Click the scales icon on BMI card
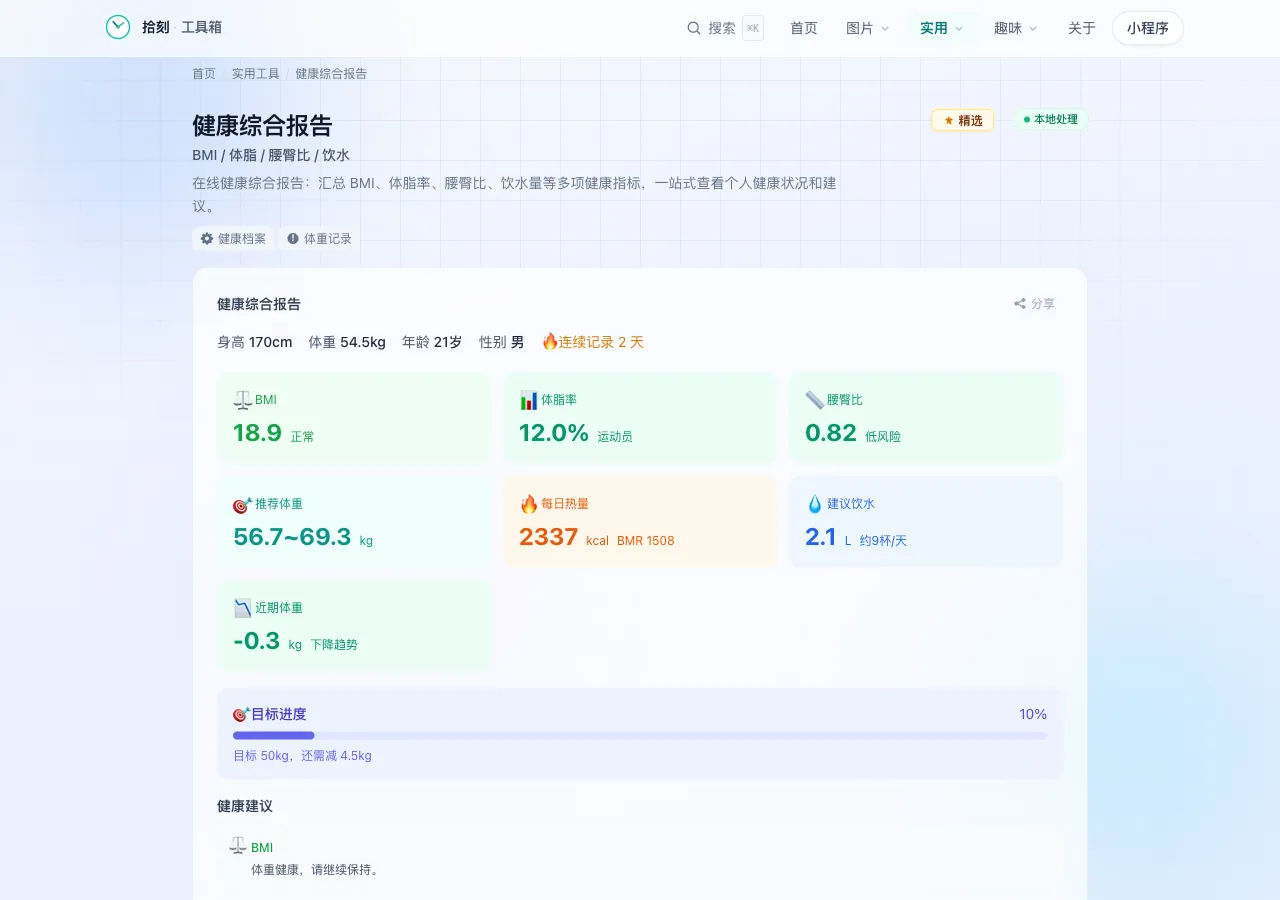 coord(242,400)
